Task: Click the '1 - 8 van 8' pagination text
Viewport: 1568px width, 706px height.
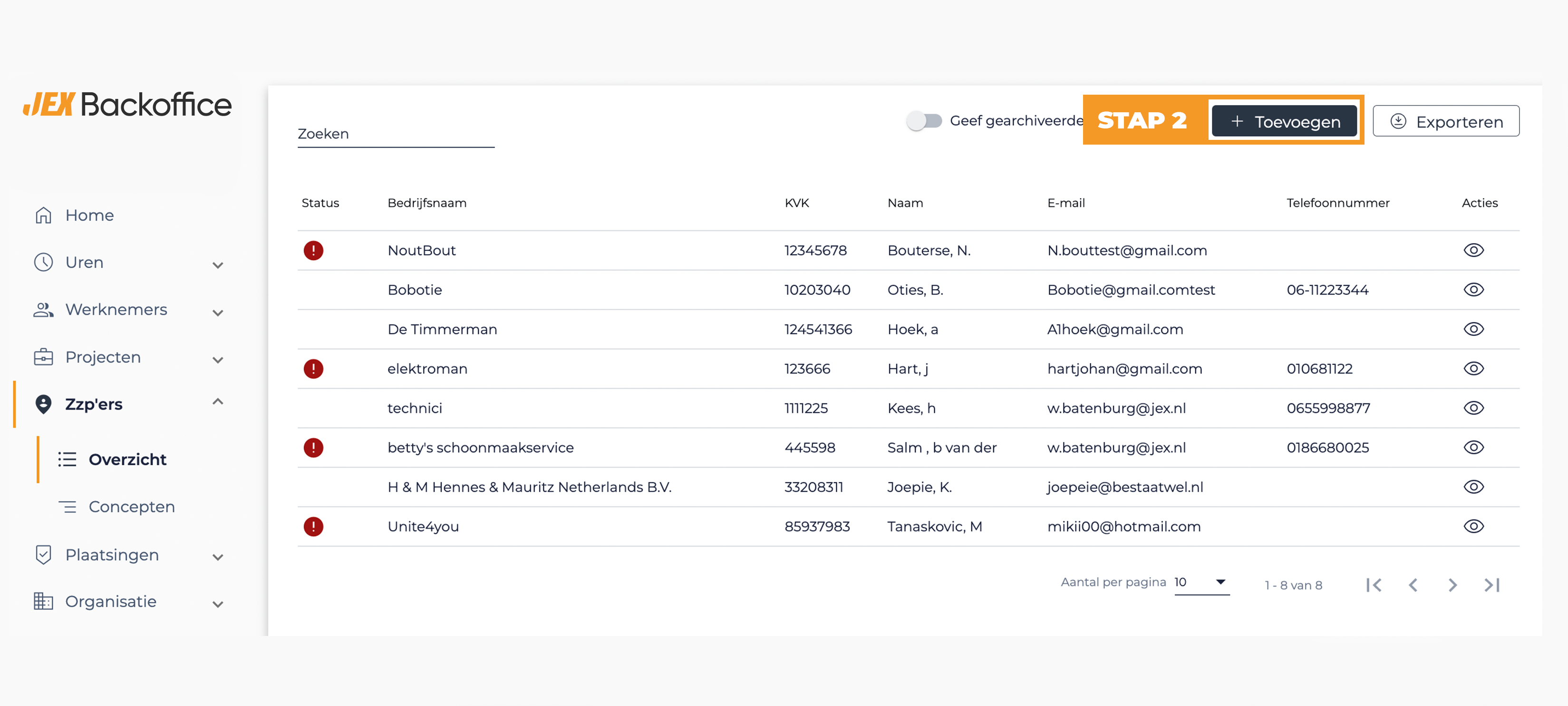Action: pos(1294,585)
